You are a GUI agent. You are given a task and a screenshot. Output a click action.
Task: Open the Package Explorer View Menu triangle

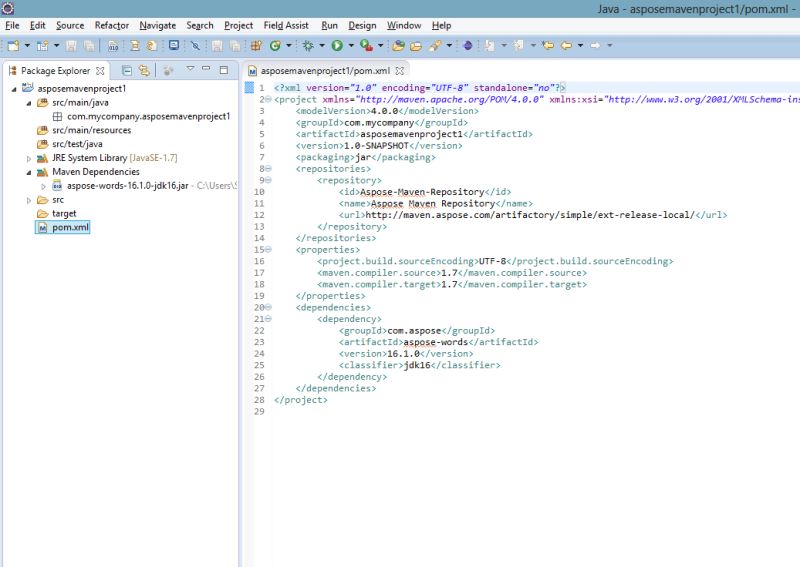(x=190, y=68)
